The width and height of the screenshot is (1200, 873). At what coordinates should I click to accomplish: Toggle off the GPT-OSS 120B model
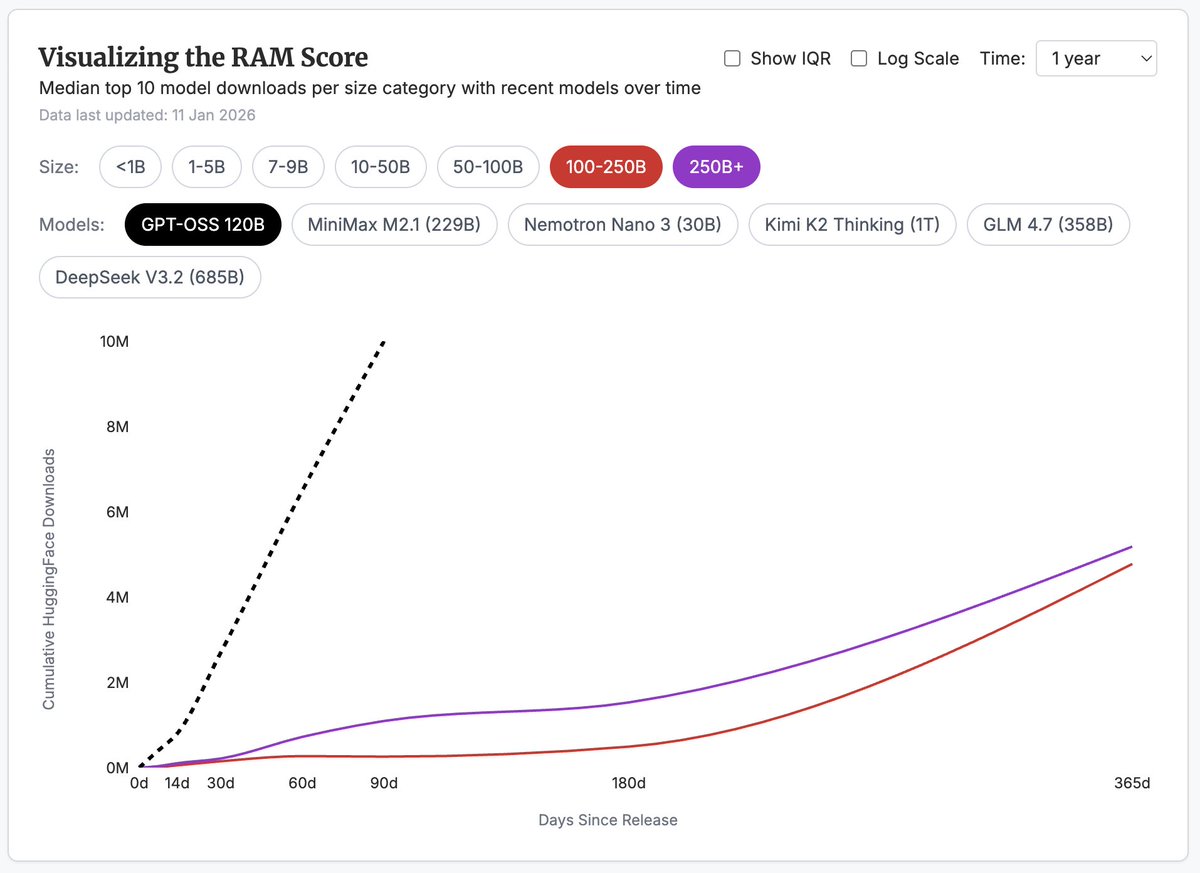coord(202,225)
